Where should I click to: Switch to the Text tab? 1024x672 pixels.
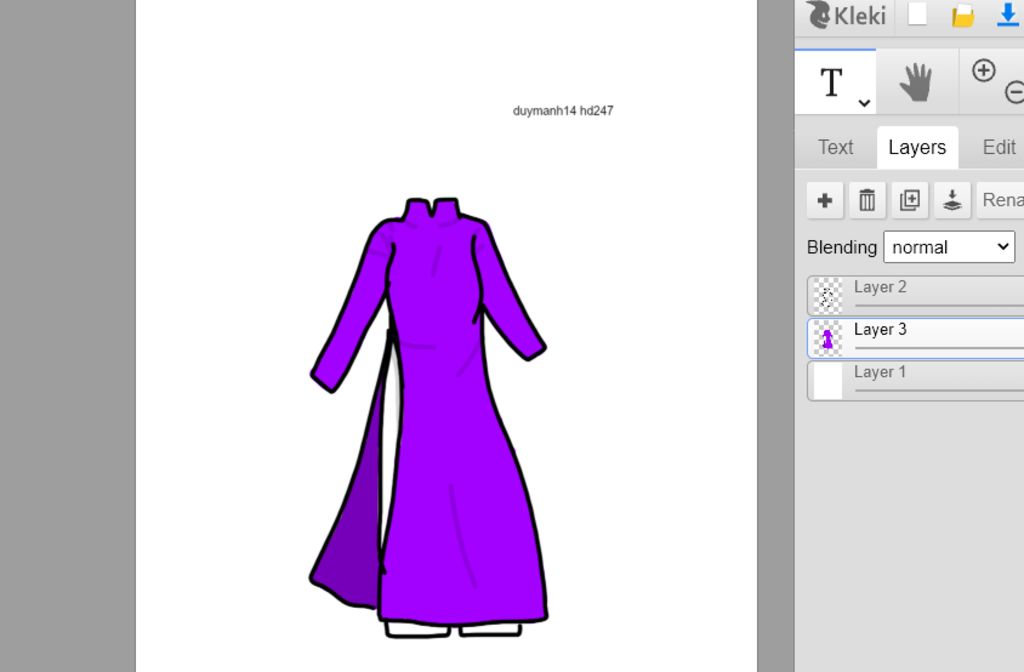835,147
